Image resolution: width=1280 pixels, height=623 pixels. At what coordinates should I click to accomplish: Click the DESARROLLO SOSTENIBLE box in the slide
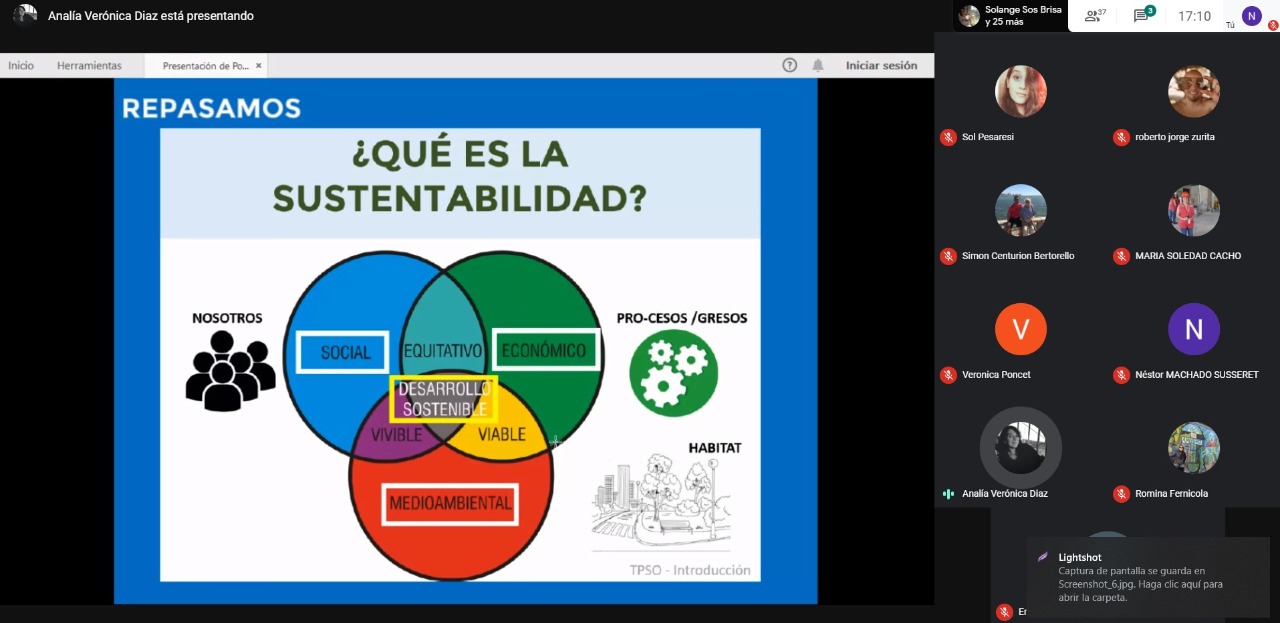pos(443,399)
